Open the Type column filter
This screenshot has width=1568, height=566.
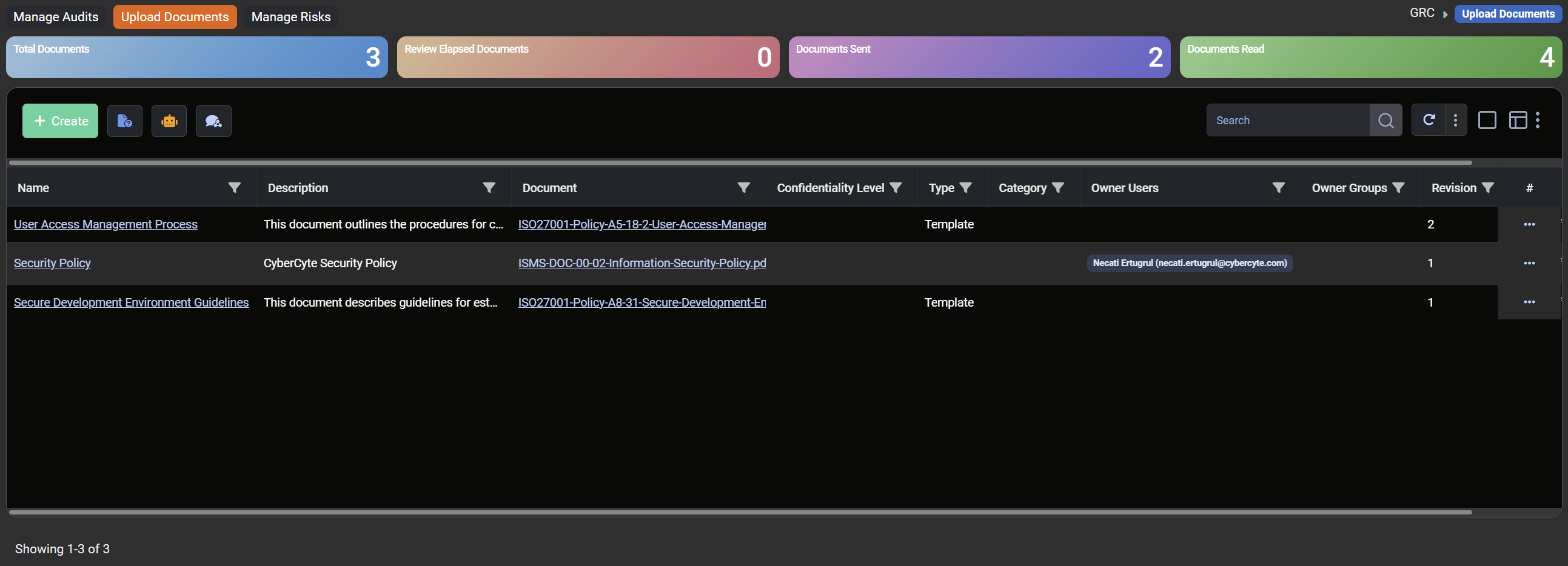[965, 187]
